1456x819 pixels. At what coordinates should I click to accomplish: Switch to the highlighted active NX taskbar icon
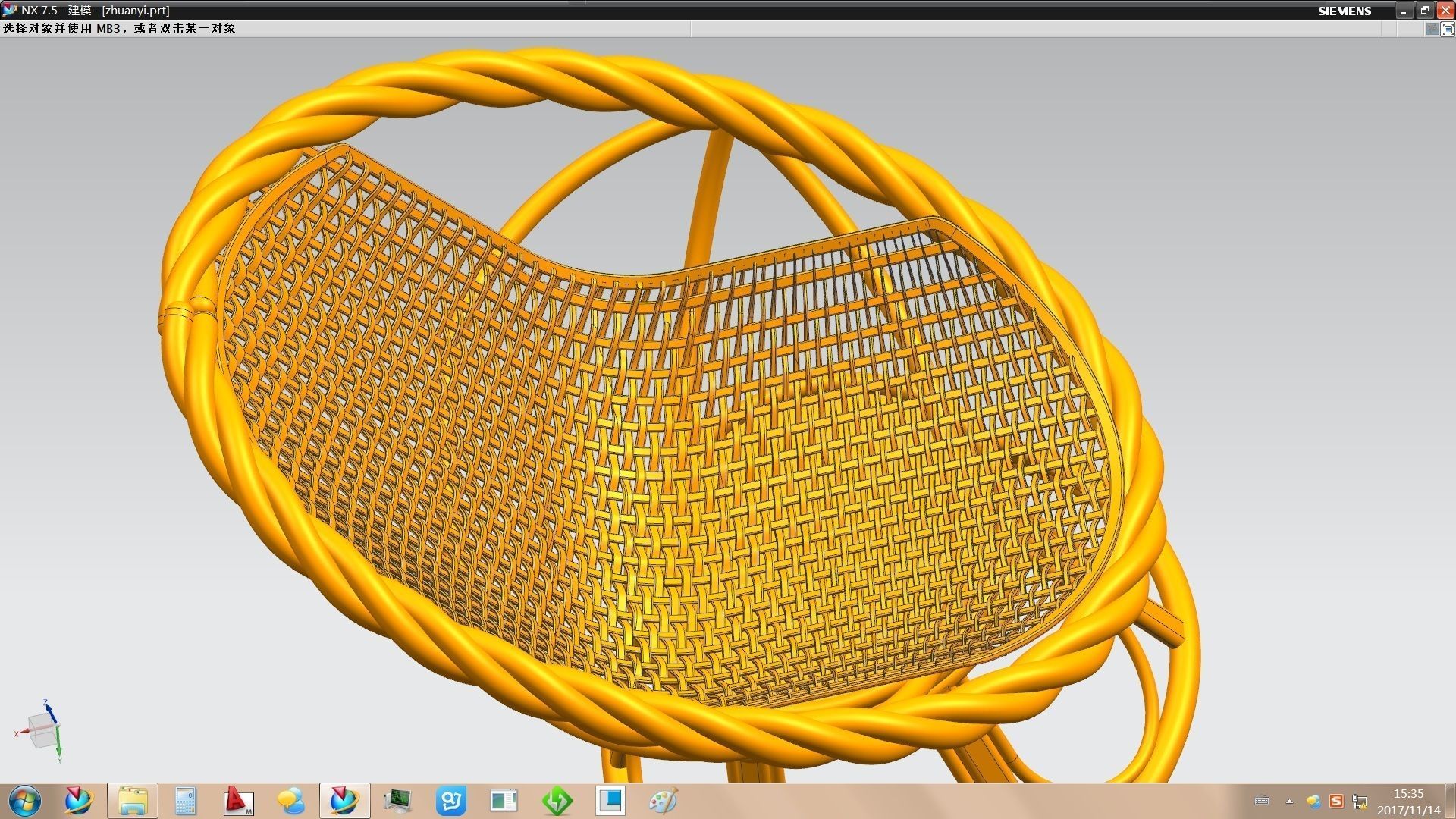[345, 801]
